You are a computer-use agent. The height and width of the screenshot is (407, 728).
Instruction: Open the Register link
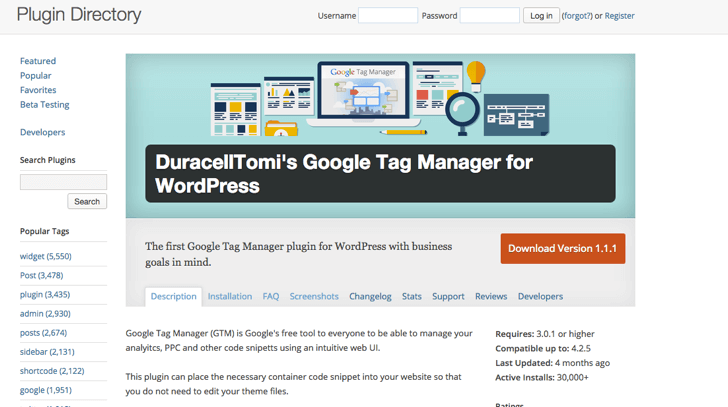tap(619, 16)
